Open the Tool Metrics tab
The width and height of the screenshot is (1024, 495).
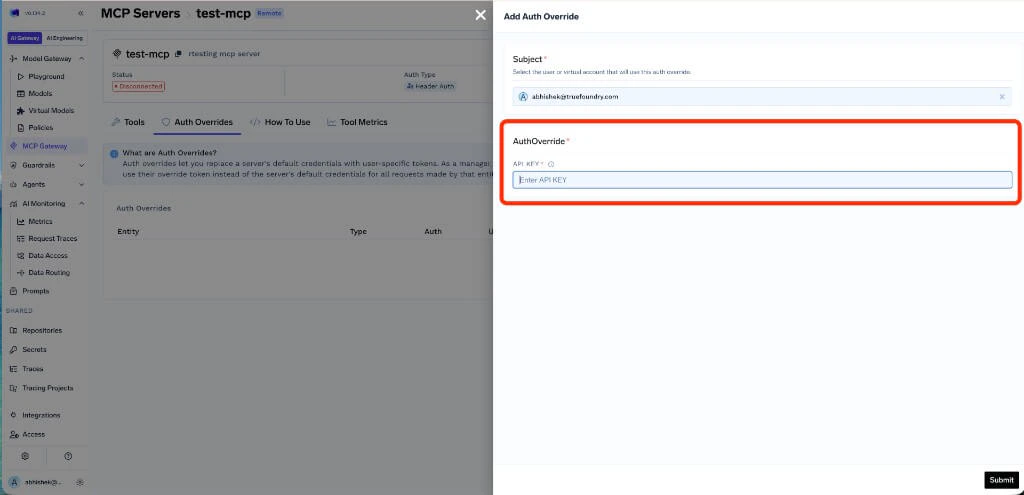point(357,122)
